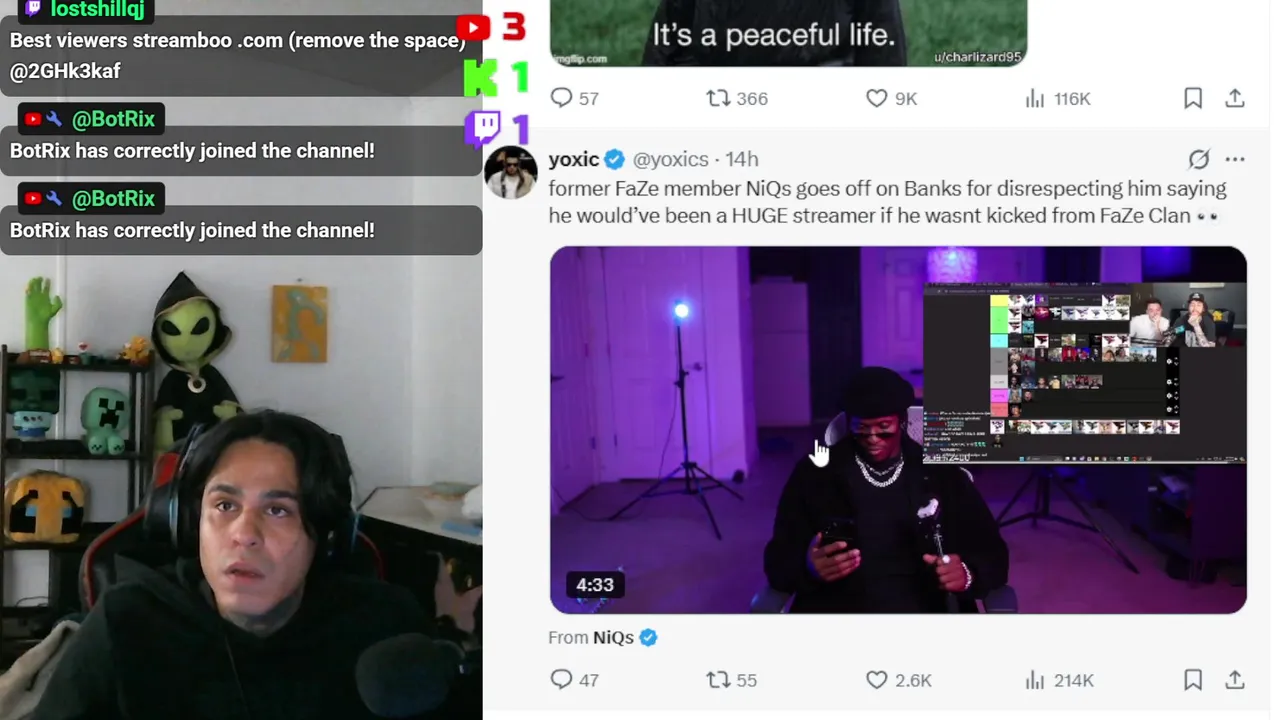Open the 14h timestamp of the post
The height and width of the screenshot is (720, 1280).
click(x=742, y=159)
